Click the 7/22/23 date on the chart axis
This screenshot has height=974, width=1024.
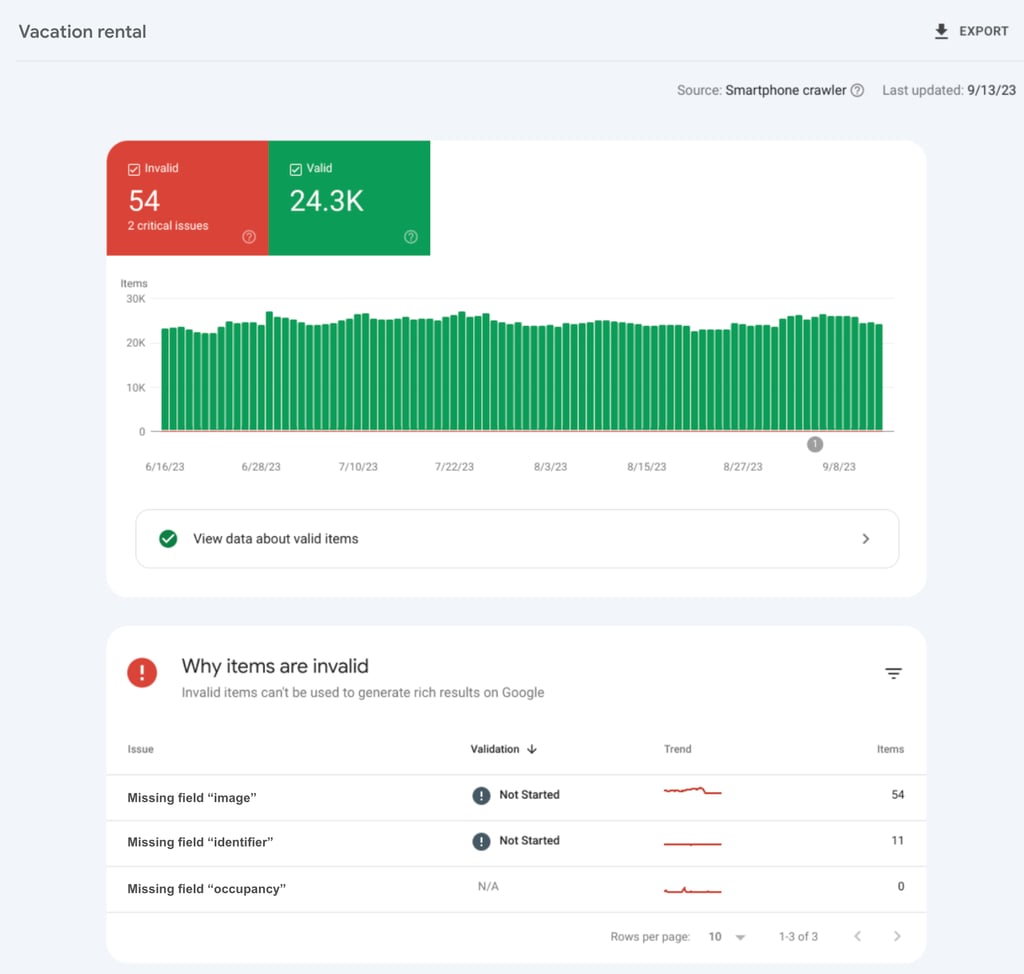454,466
